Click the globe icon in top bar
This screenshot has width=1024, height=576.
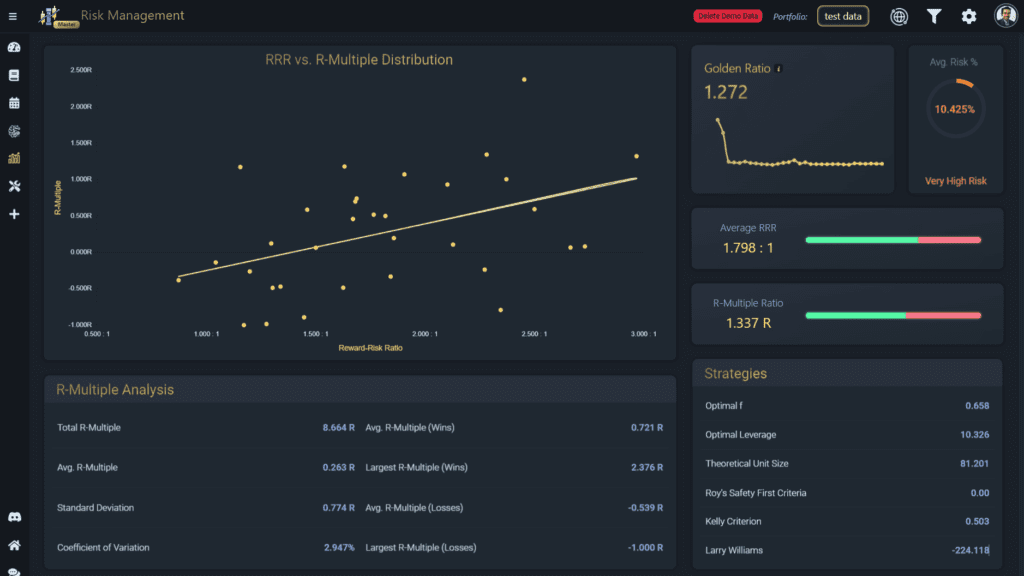click(x=899, y=16)
